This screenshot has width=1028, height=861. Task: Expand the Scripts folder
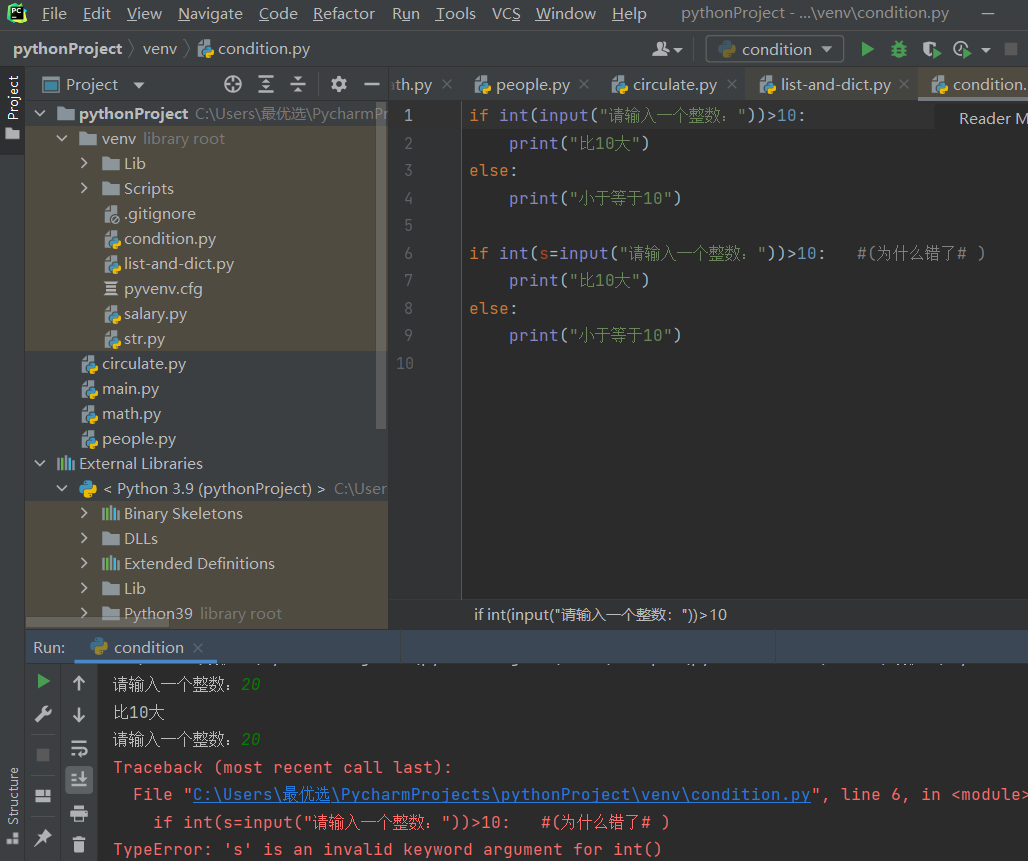(x=84, y=188)
